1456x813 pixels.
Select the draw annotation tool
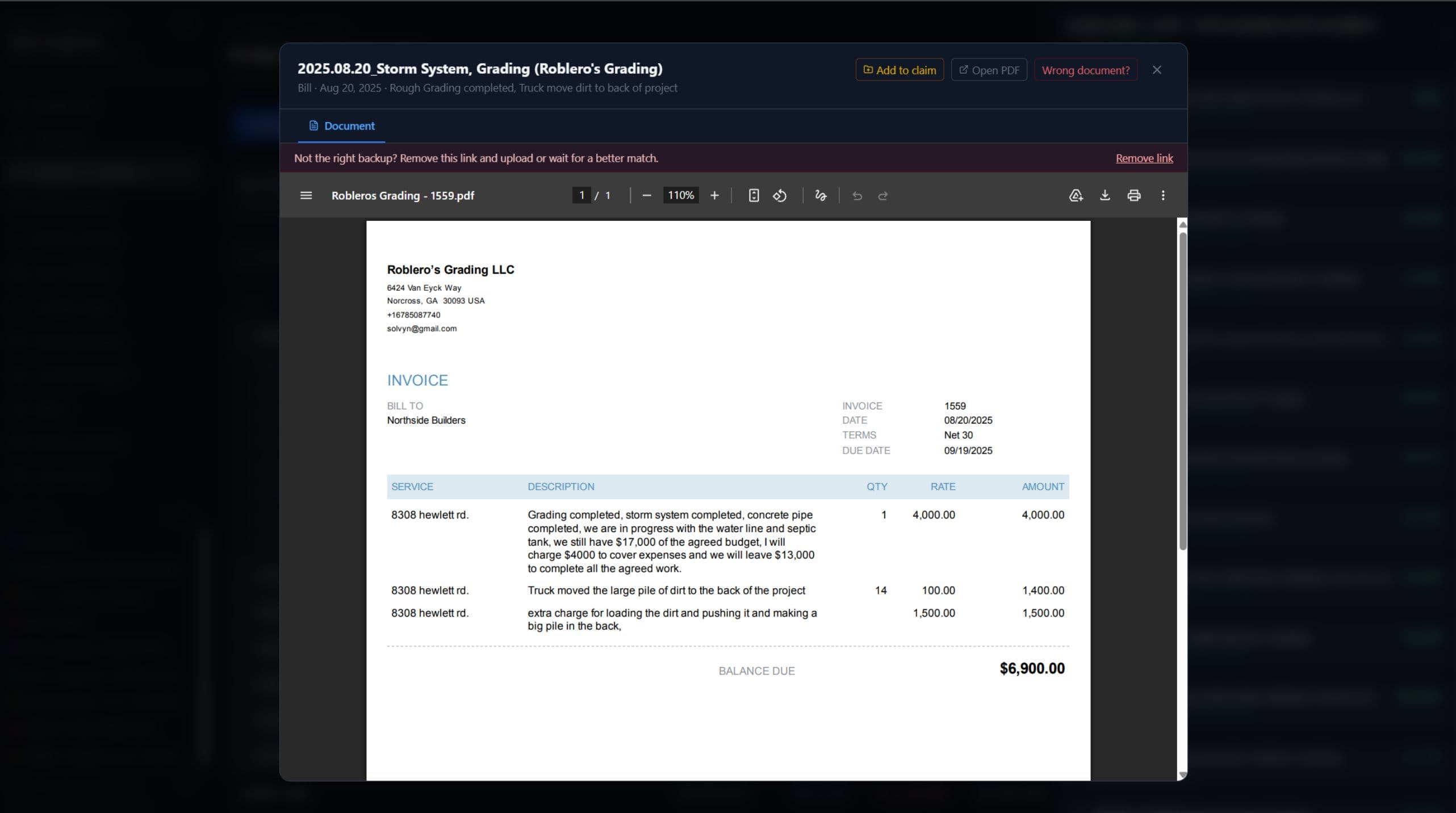tap(821, 195)
